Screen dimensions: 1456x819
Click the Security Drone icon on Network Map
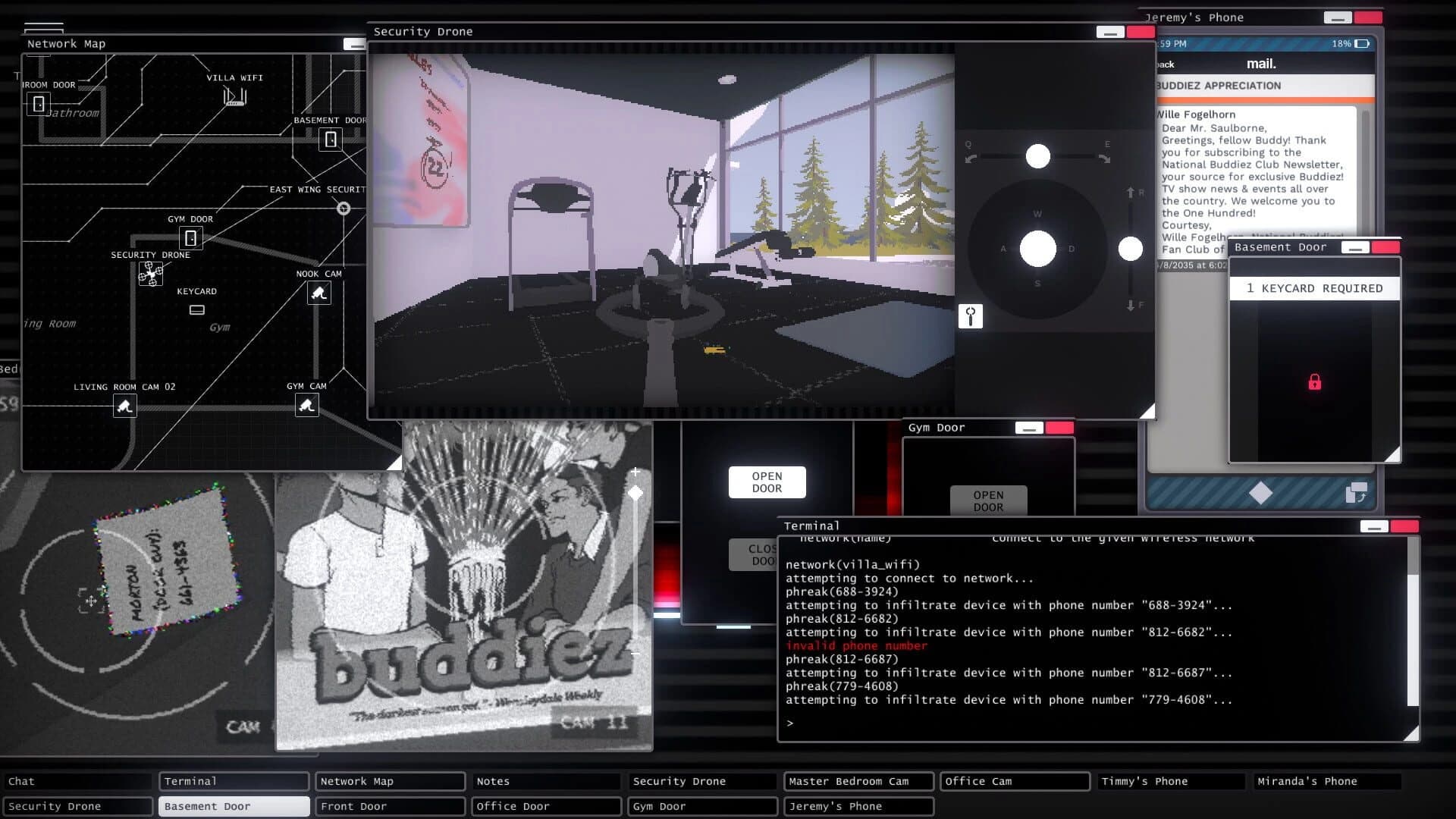click(x=151, y=272)
